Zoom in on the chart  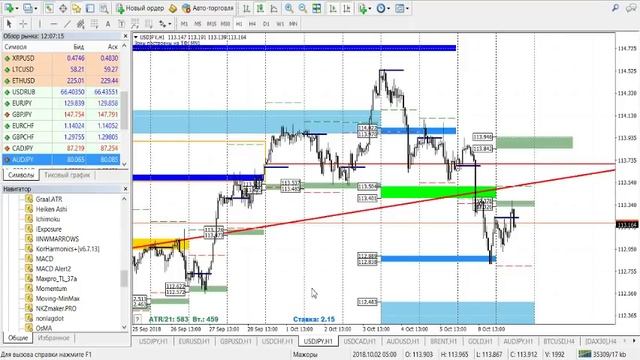(289, 8)
